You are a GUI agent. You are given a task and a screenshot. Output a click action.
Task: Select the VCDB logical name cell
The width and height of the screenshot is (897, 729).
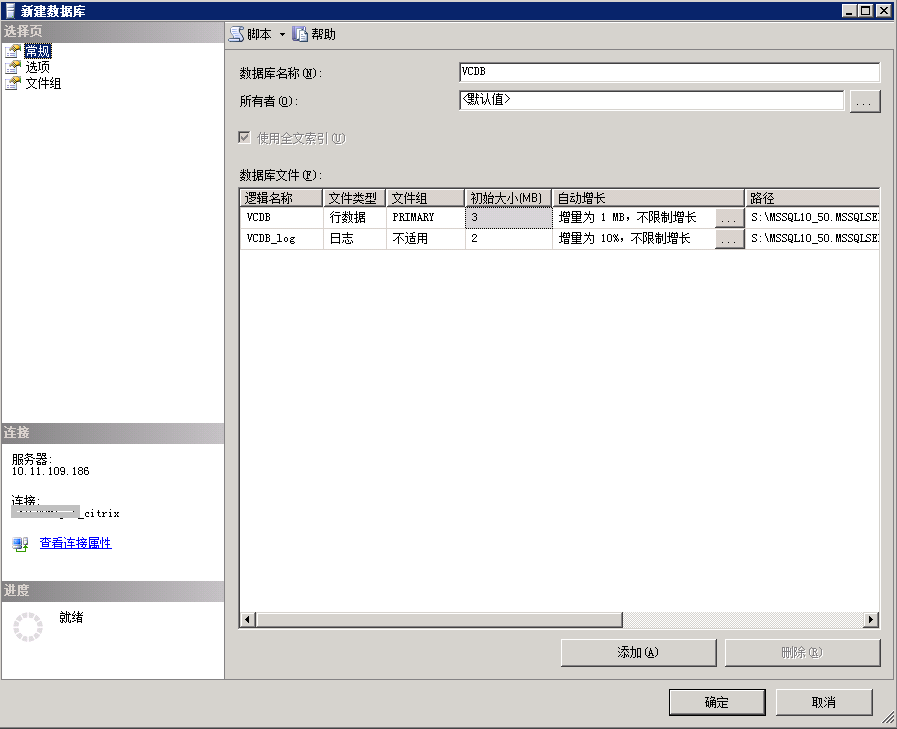tap(281, 217)
